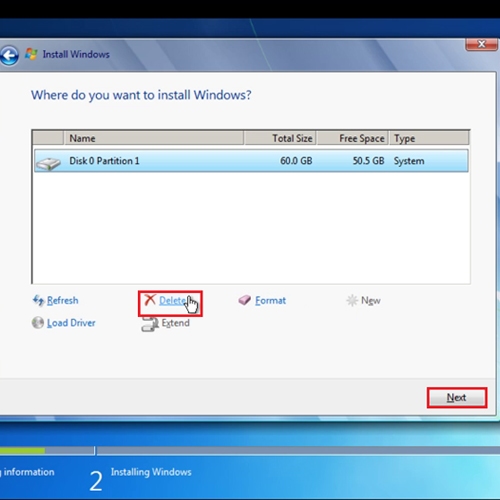Click the Extend link
Screen dimensions: 500x500
[x=175, y=323]
